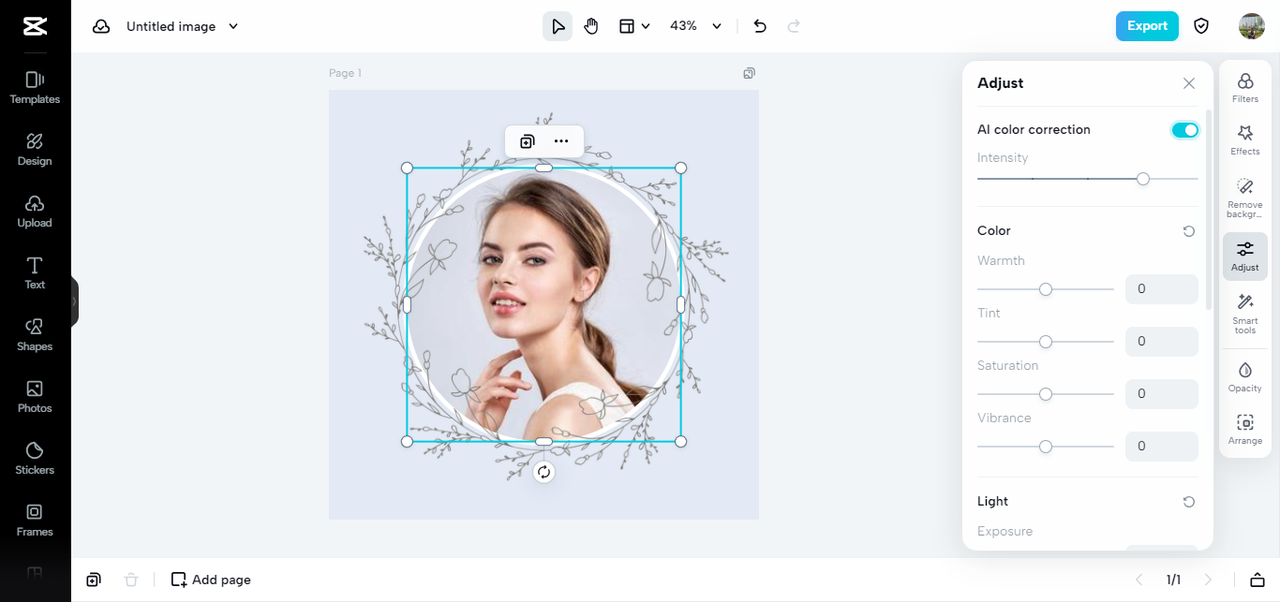
Task: Click the Vibrance value field
Action: point(1162,447)
